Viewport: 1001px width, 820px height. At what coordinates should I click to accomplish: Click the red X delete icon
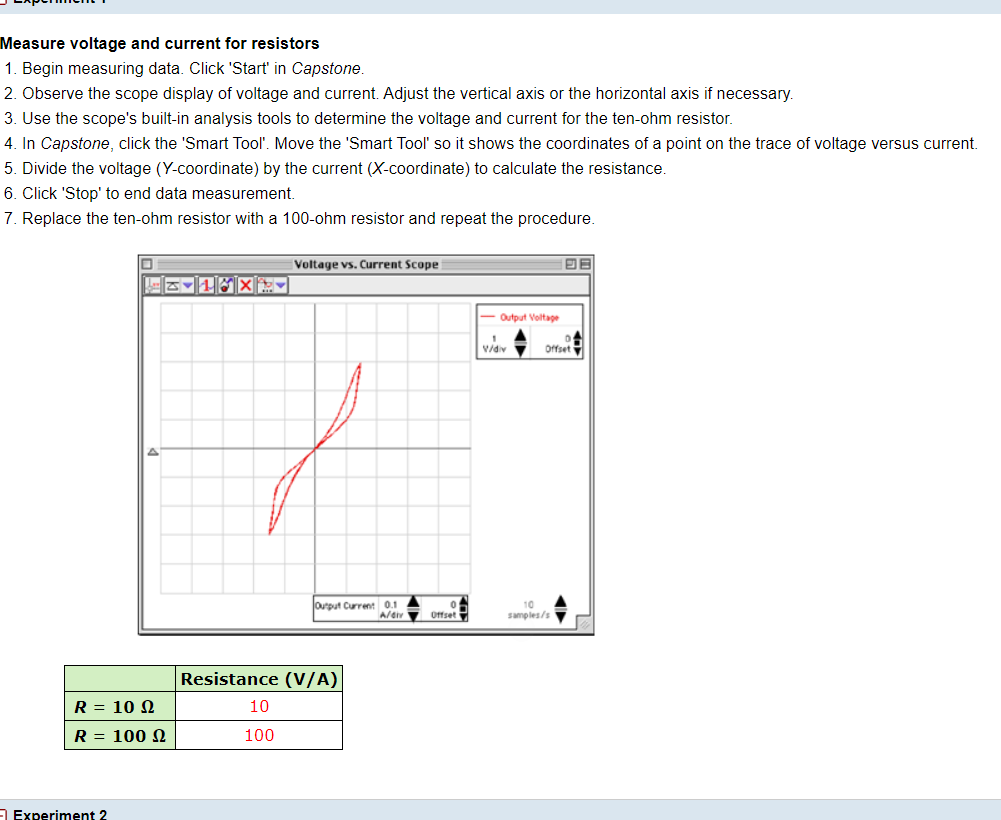coord(245,285)
